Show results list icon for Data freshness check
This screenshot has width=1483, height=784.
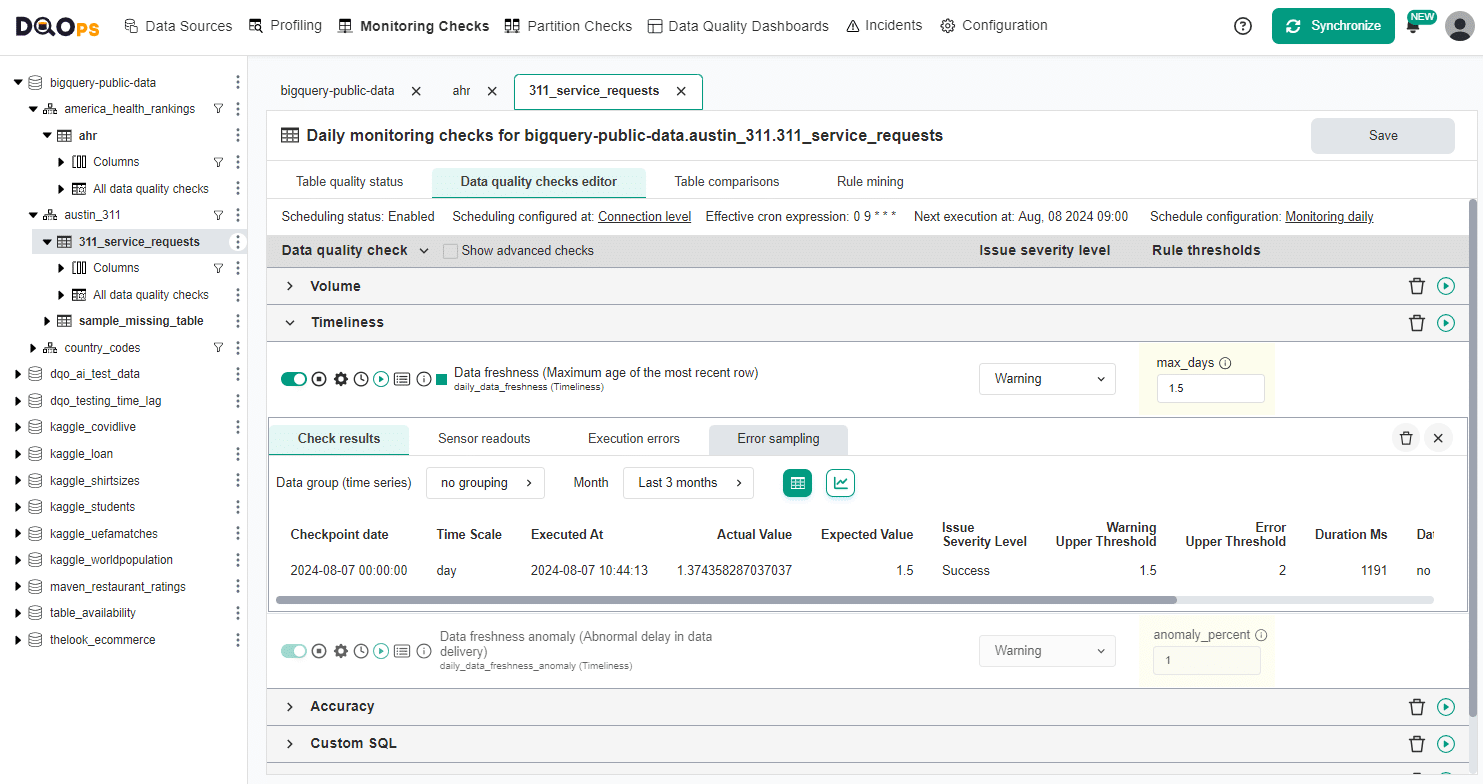[402, 379]
